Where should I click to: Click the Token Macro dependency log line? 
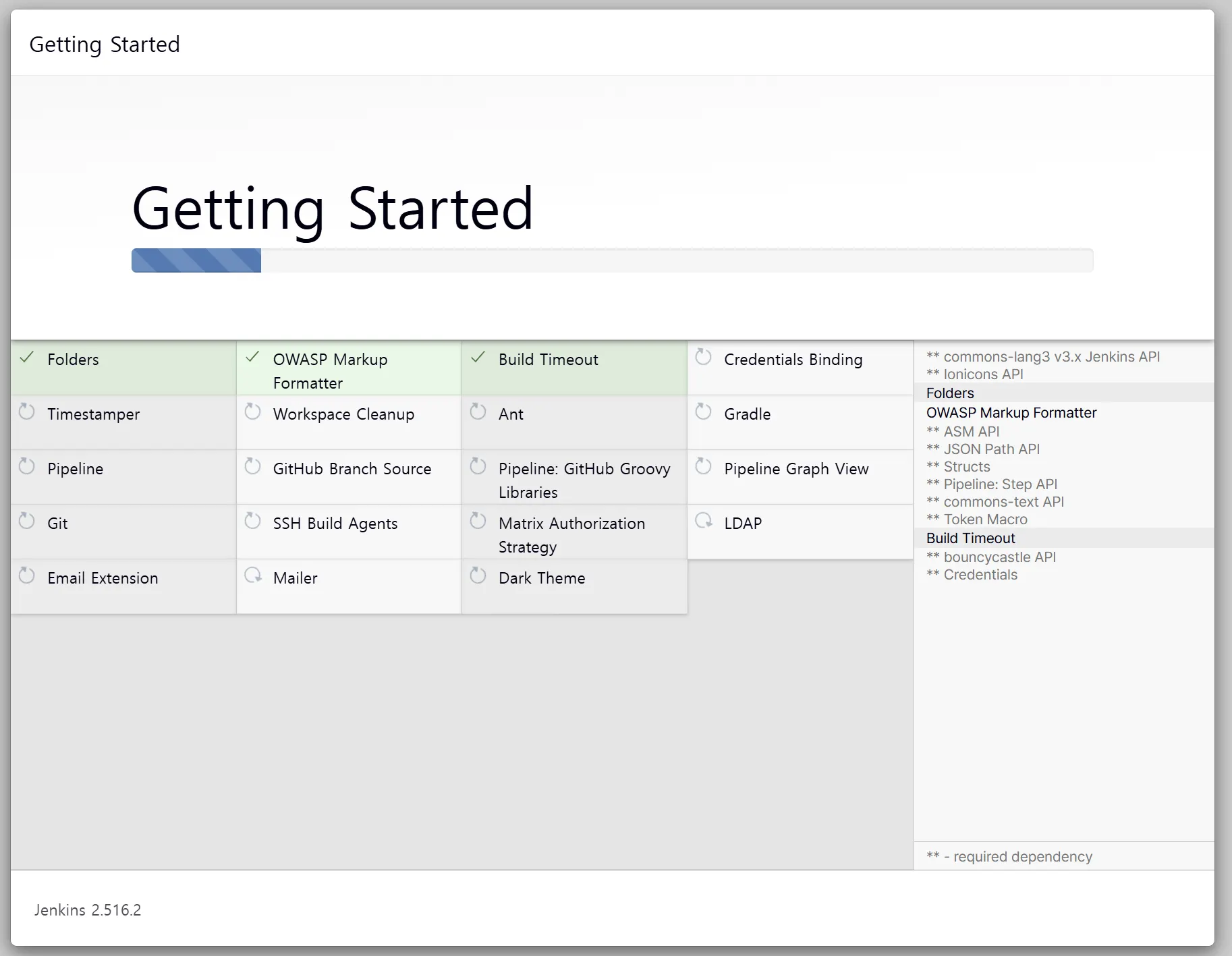tap(977, 519)
